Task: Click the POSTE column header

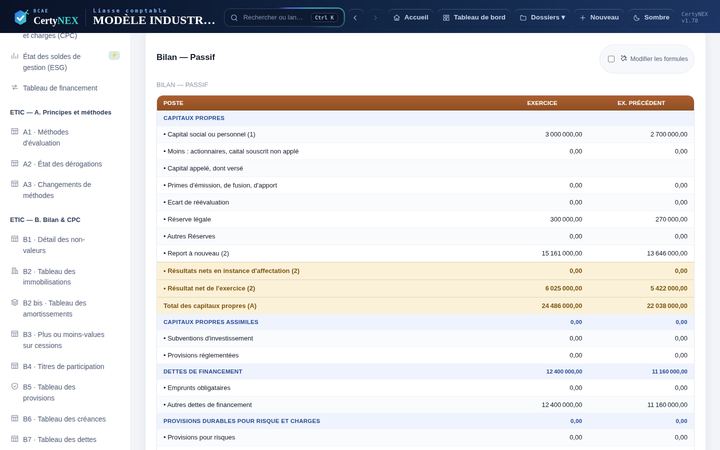Action: [x=173, y=103]
